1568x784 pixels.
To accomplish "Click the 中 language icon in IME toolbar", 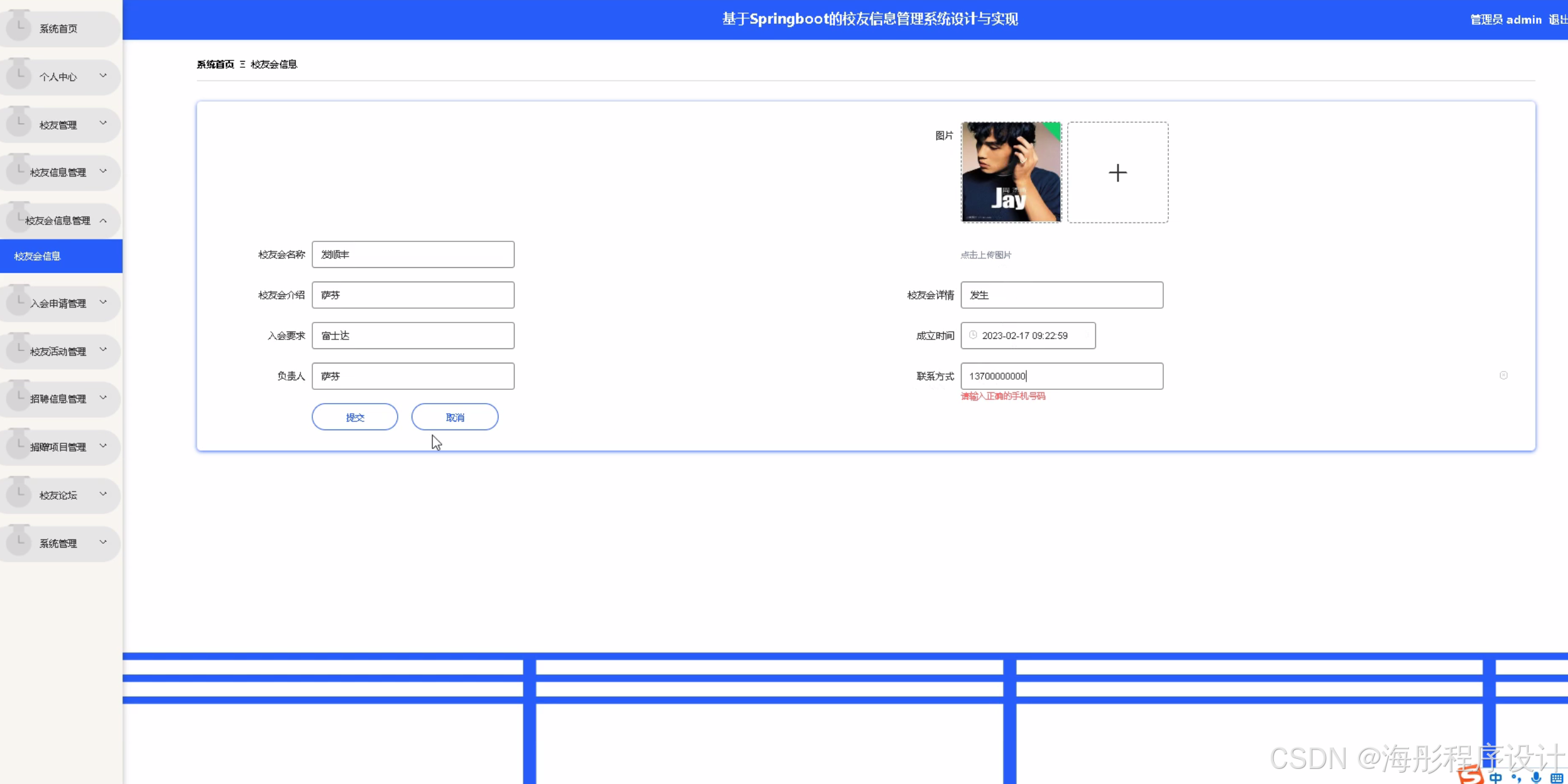I will [1495, 778].
